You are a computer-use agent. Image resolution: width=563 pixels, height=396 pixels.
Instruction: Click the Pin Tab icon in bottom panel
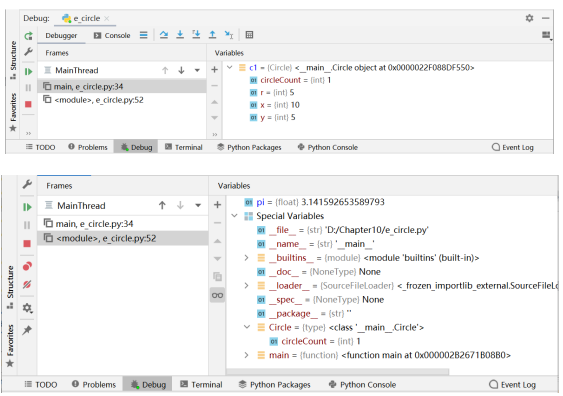click(x=27, y=330)
